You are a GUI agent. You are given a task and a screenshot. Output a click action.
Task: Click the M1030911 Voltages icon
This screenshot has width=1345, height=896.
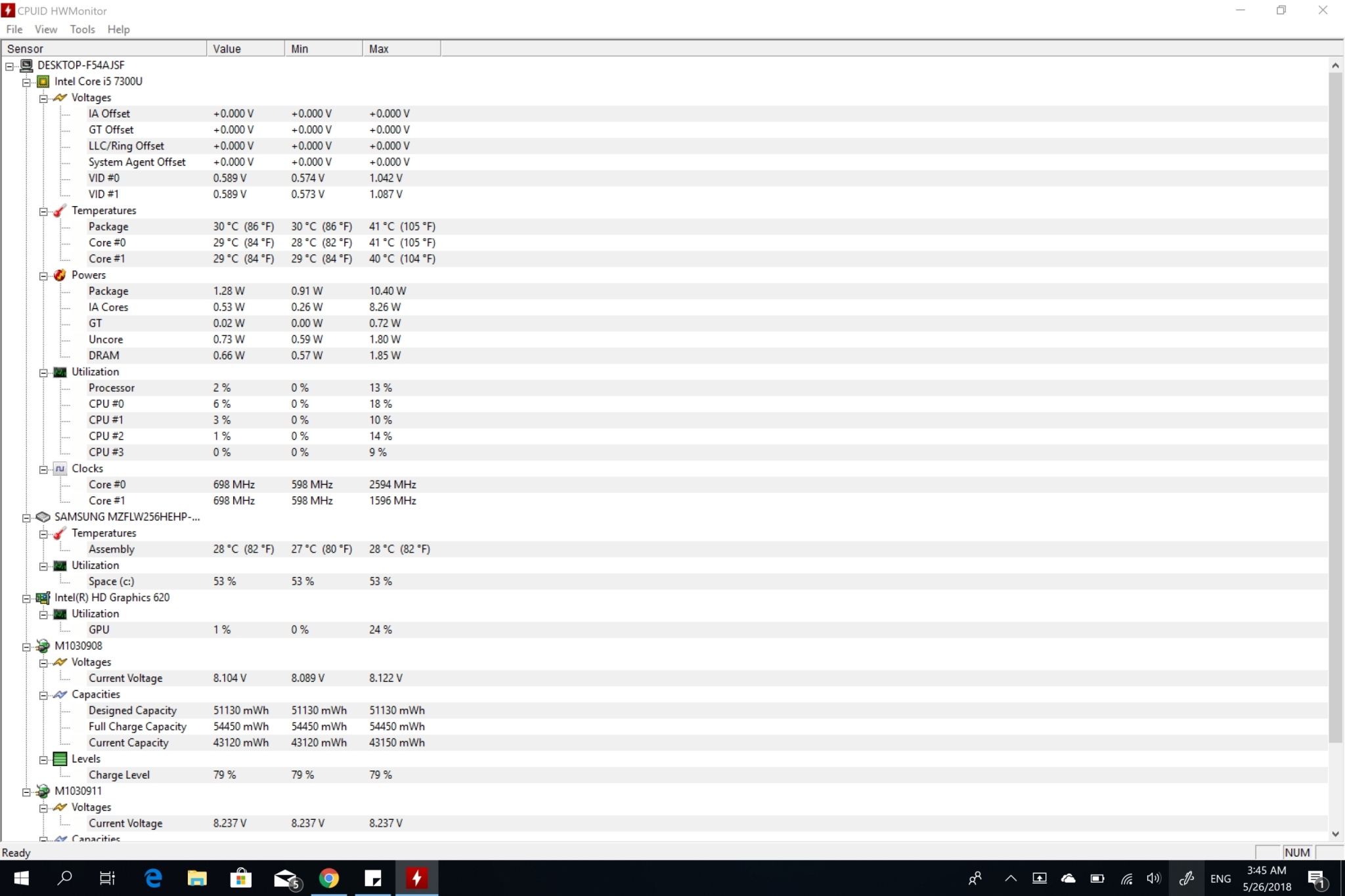(x=60, y=807)
